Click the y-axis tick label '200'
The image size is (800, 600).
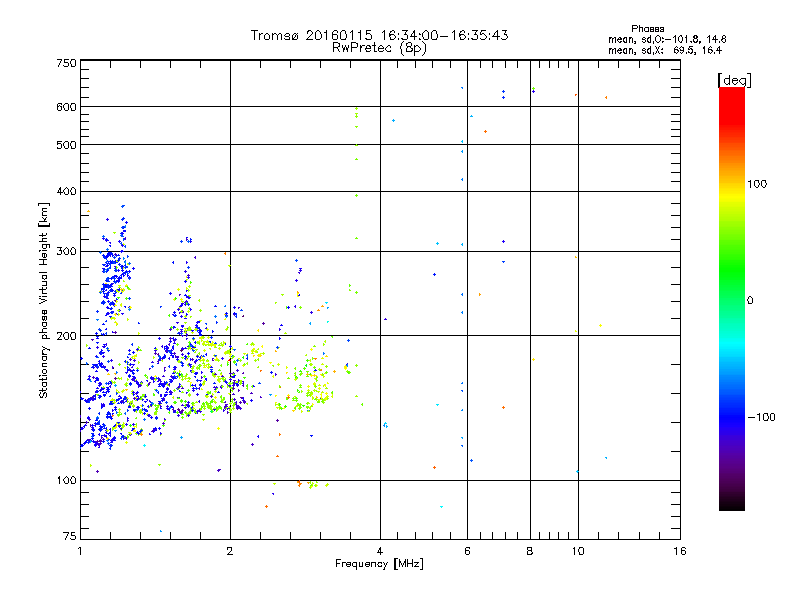pos(66,335)
